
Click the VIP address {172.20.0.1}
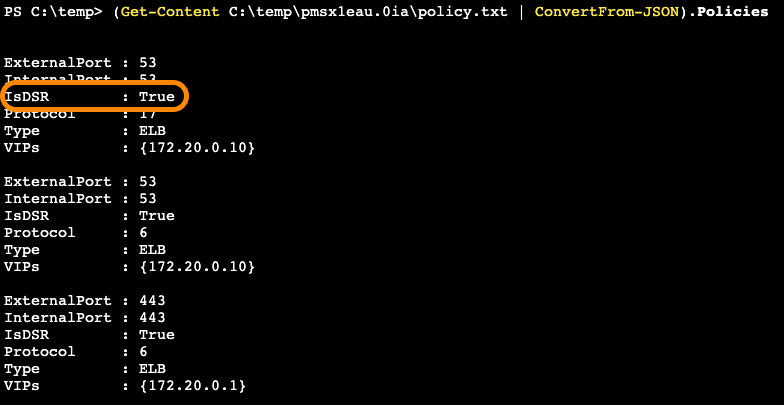coord(193,386)
